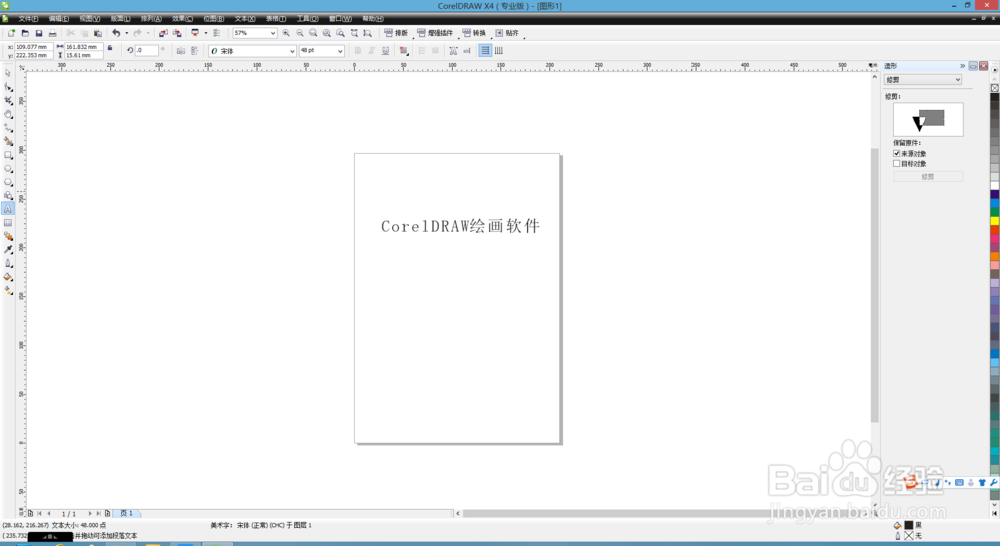
Task: Toggle the lock ratio padlock
Action: (x=110, y=48)
